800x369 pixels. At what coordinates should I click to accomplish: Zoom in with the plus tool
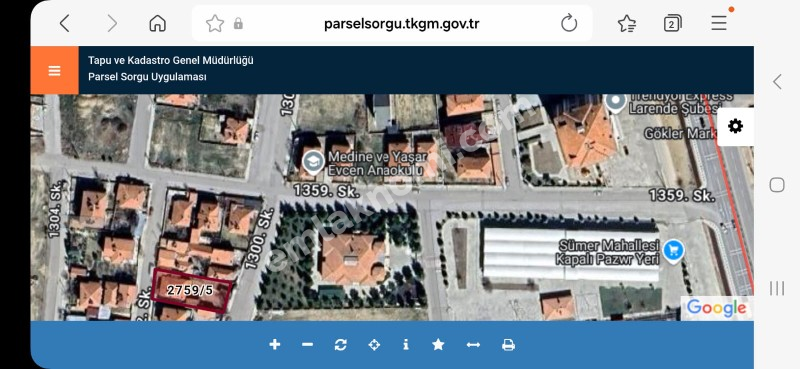tap(274, 345)
